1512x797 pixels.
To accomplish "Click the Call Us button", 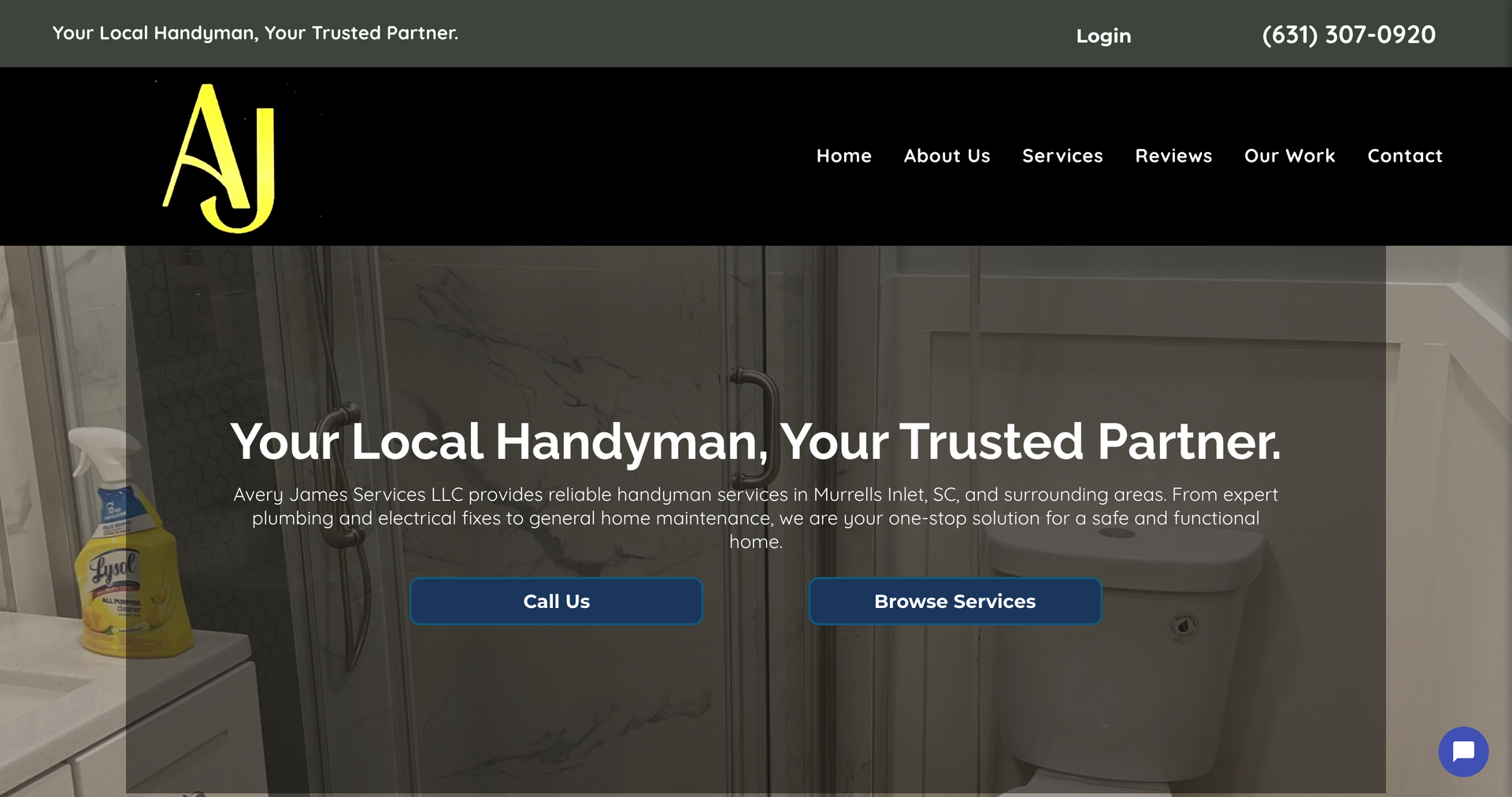I will 556,601.
